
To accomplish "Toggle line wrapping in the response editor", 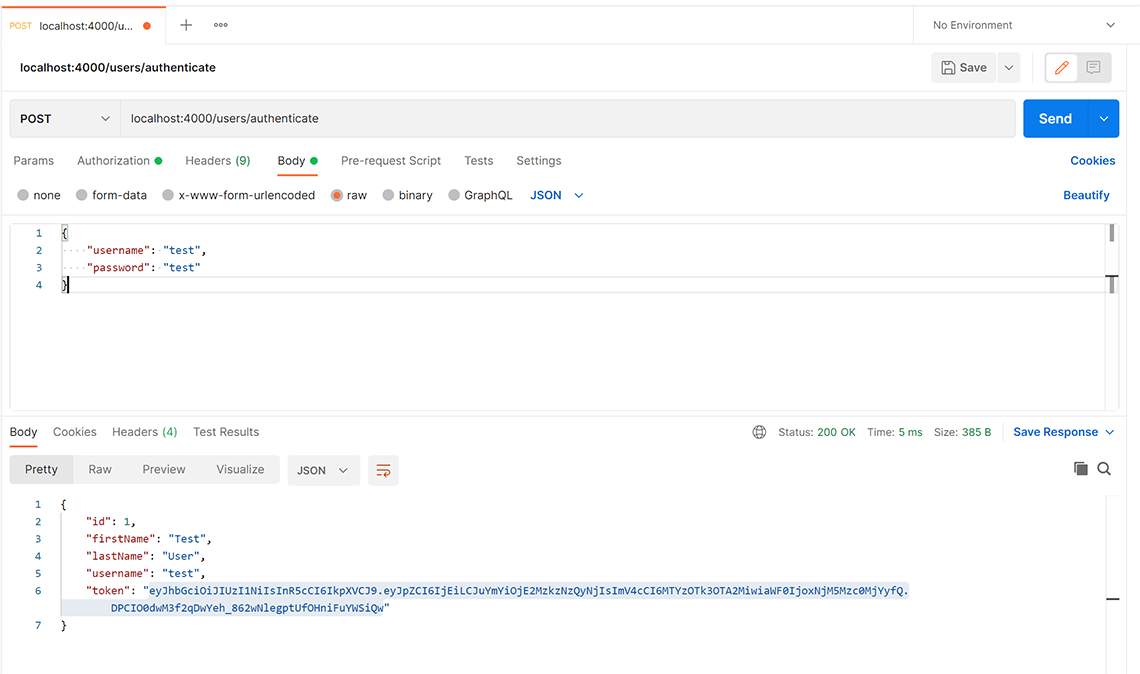I will point(383,468).
